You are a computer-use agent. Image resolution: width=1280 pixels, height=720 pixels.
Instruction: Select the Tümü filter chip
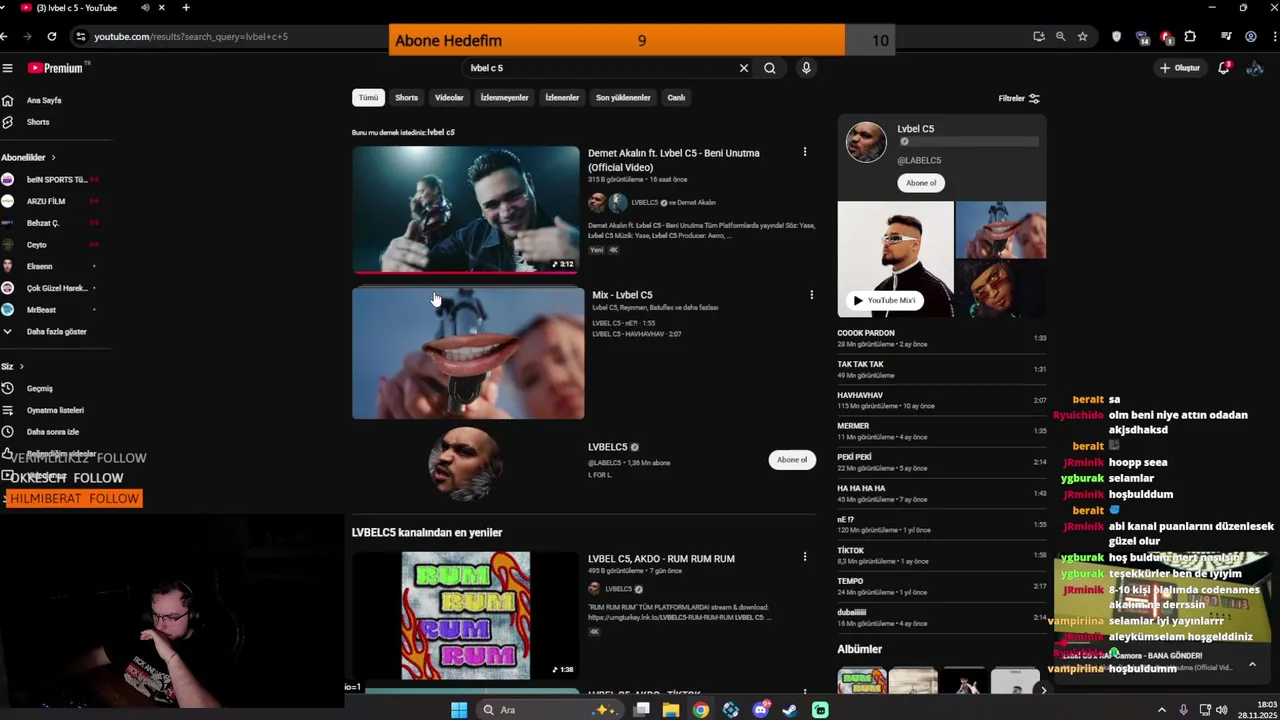pos(368,97)
